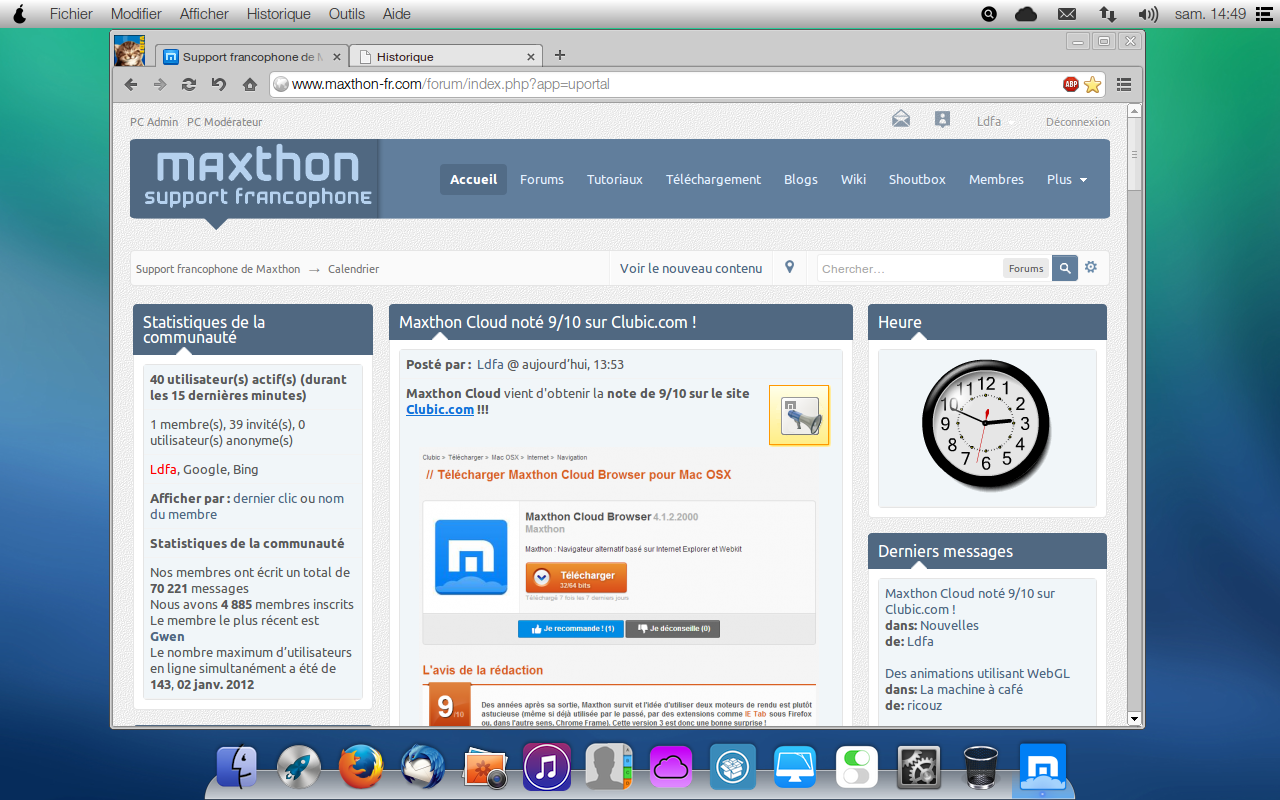Open the Historique menu
Viewport: 1280px width, 800px height.
(279, 14)
